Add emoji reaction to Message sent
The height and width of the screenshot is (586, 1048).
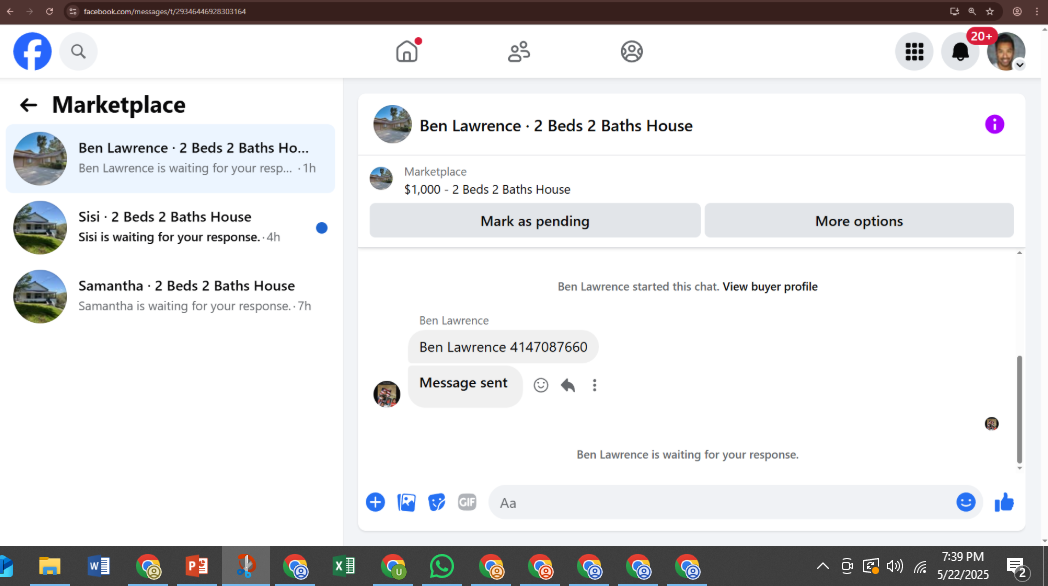pos(541,385)
